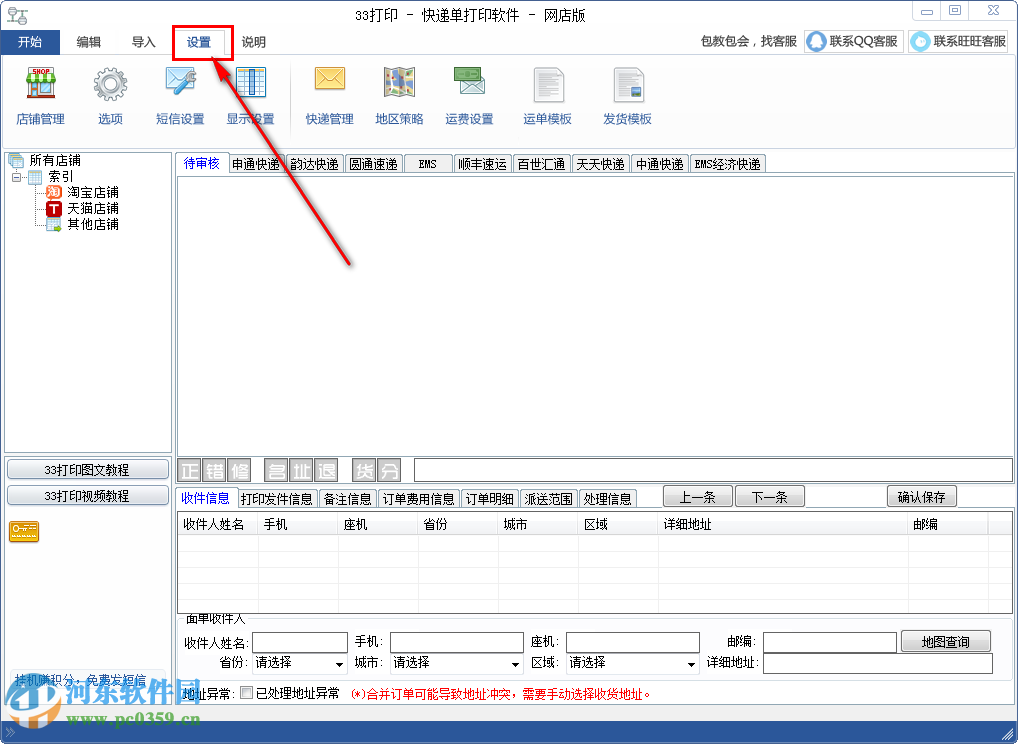Switch to the 申通快递 tab
Viewport: 1018px width, 744px height.
pyautogui.click(x=256, y=163)
